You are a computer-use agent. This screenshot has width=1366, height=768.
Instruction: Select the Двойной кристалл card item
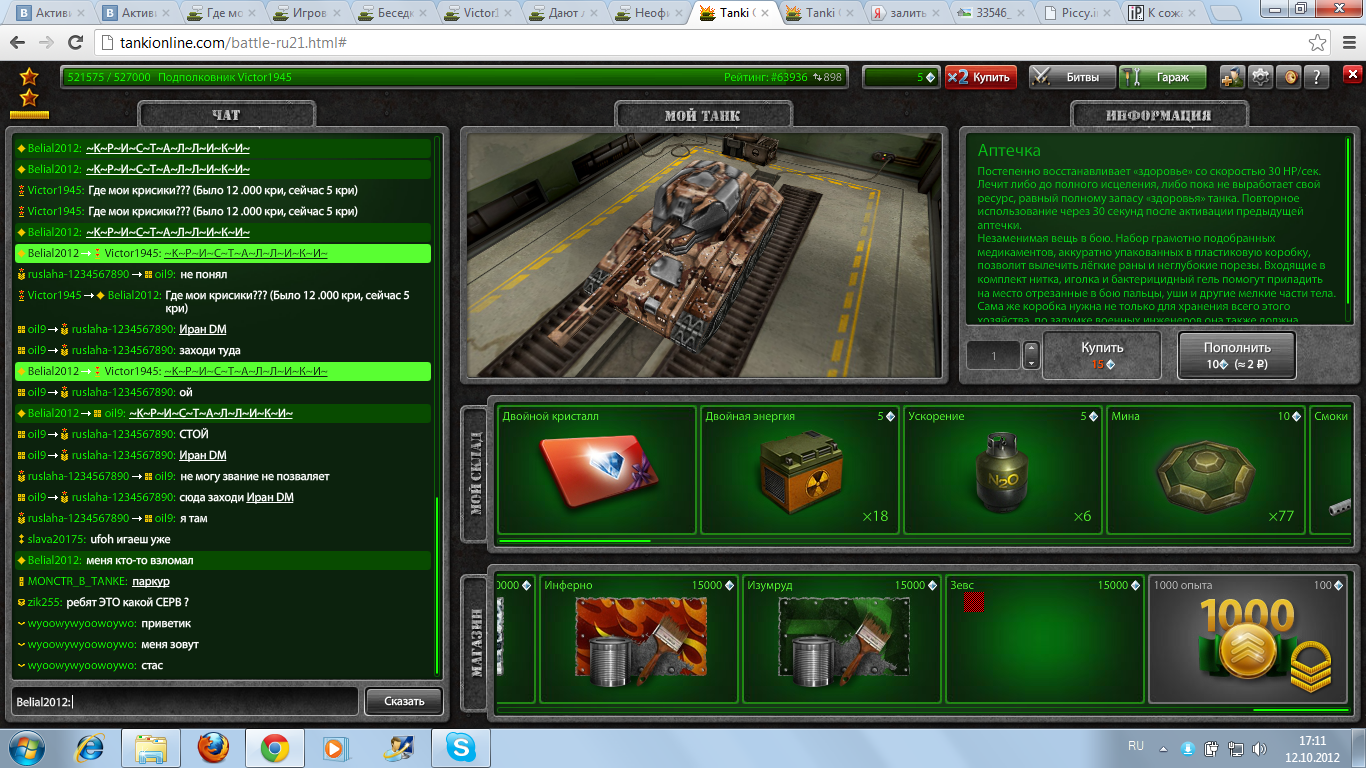pyautogui.click(x=597, y=470)
